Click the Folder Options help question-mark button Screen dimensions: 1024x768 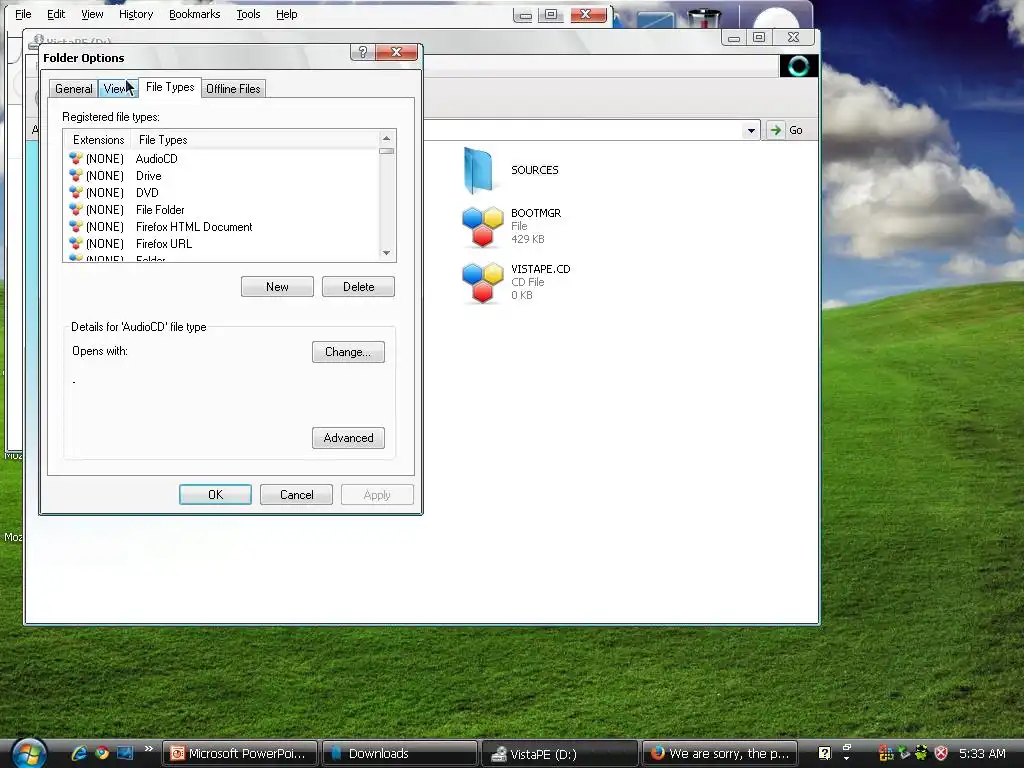click(x=362, y=52)
